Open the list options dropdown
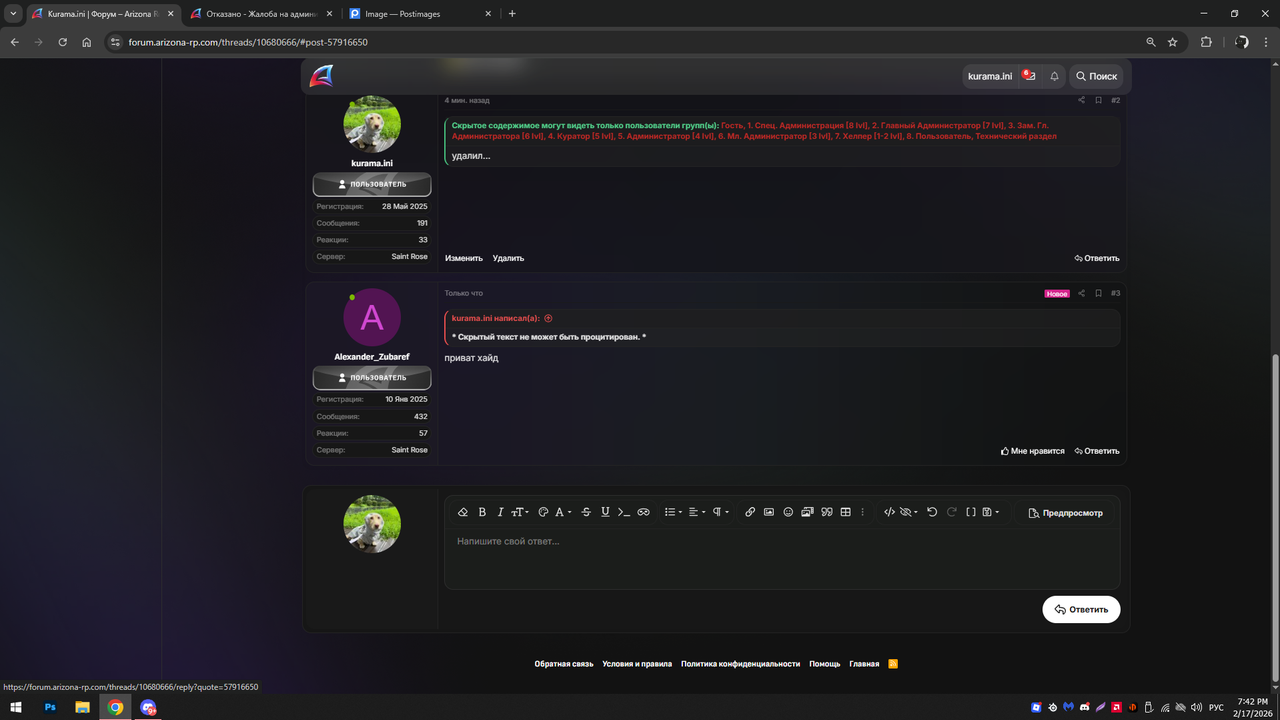This screenshot has width=1280, height=720. (x=673, y=512)
